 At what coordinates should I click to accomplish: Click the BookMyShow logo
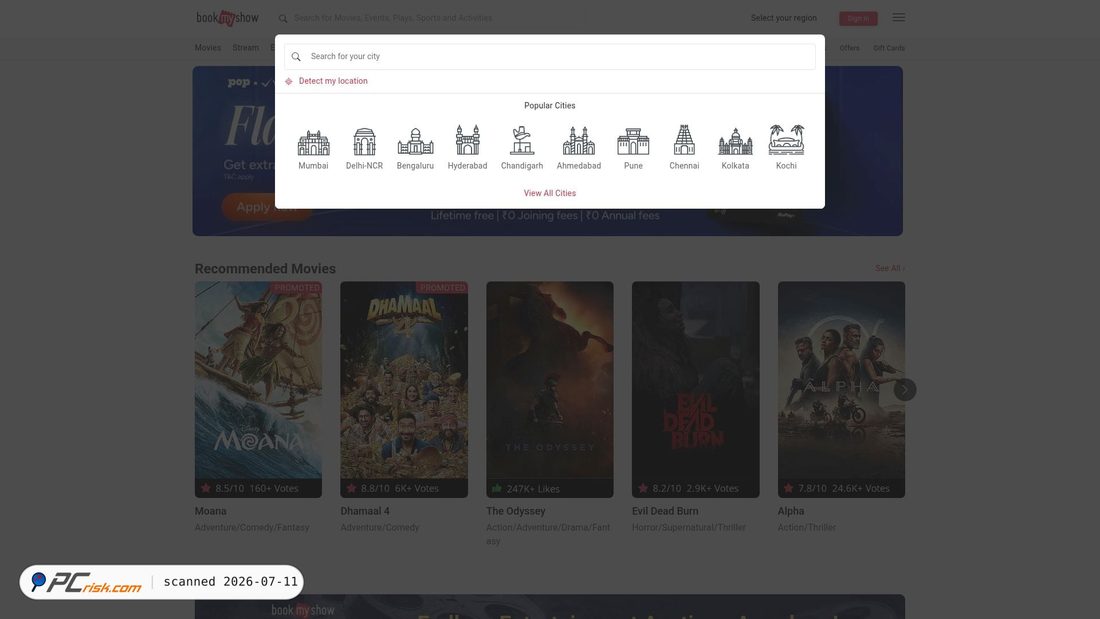click(x=227, y=18)
